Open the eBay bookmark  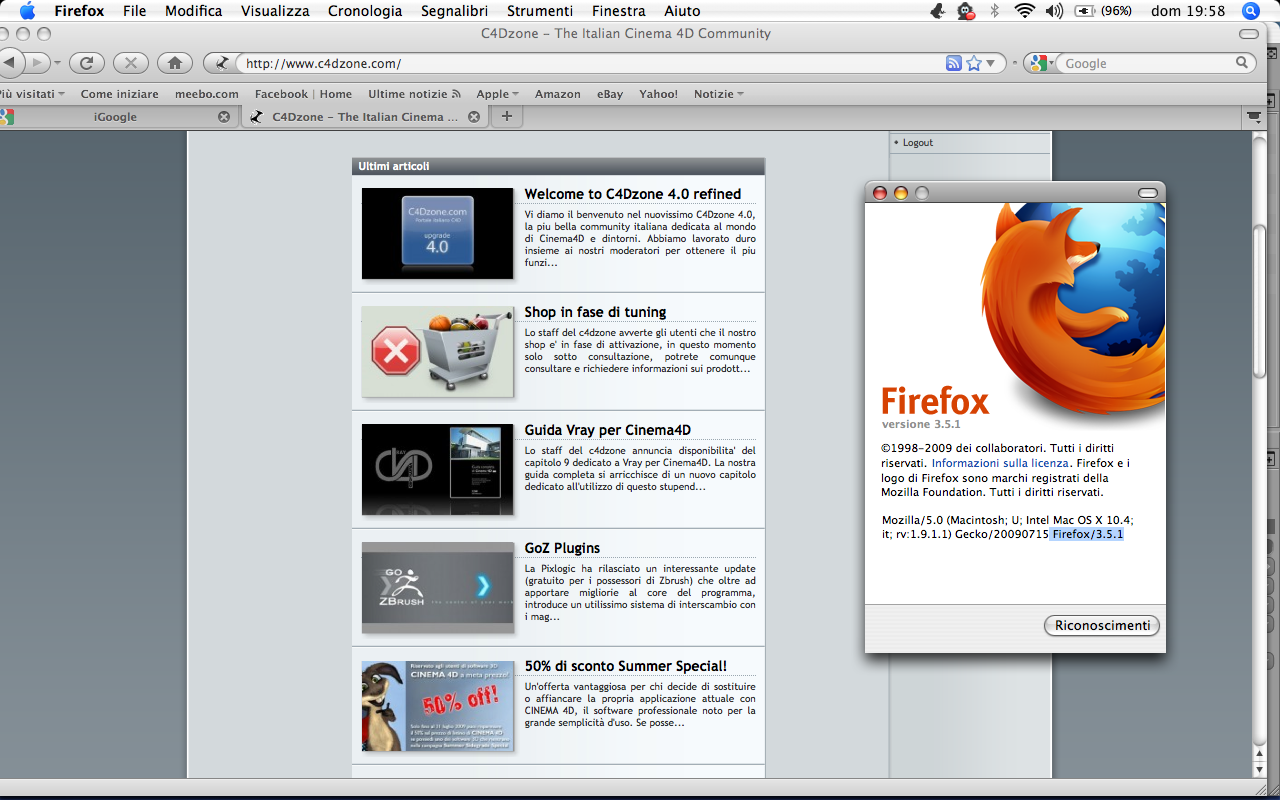[x=610, y=94]
